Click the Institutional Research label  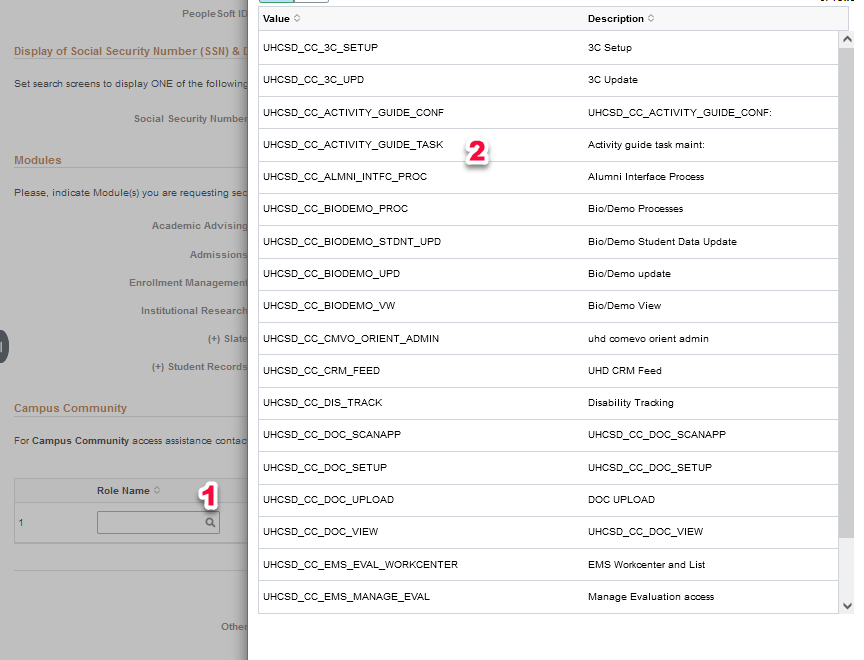click(194, 310)
